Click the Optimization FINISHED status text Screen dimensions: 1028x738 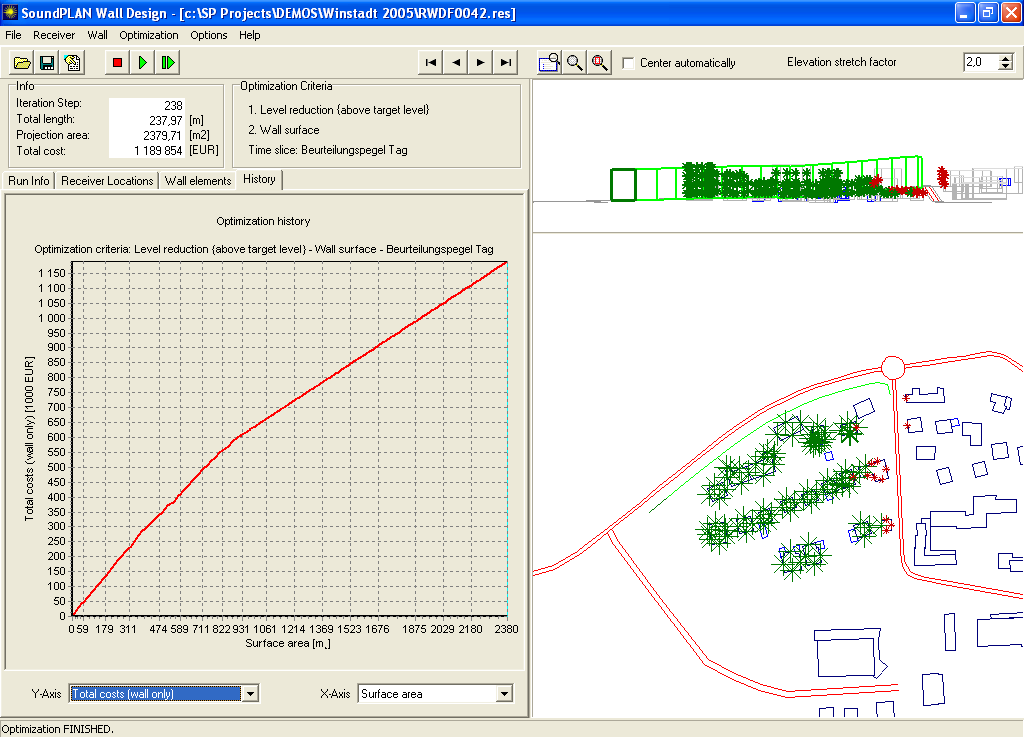(58, 729)
